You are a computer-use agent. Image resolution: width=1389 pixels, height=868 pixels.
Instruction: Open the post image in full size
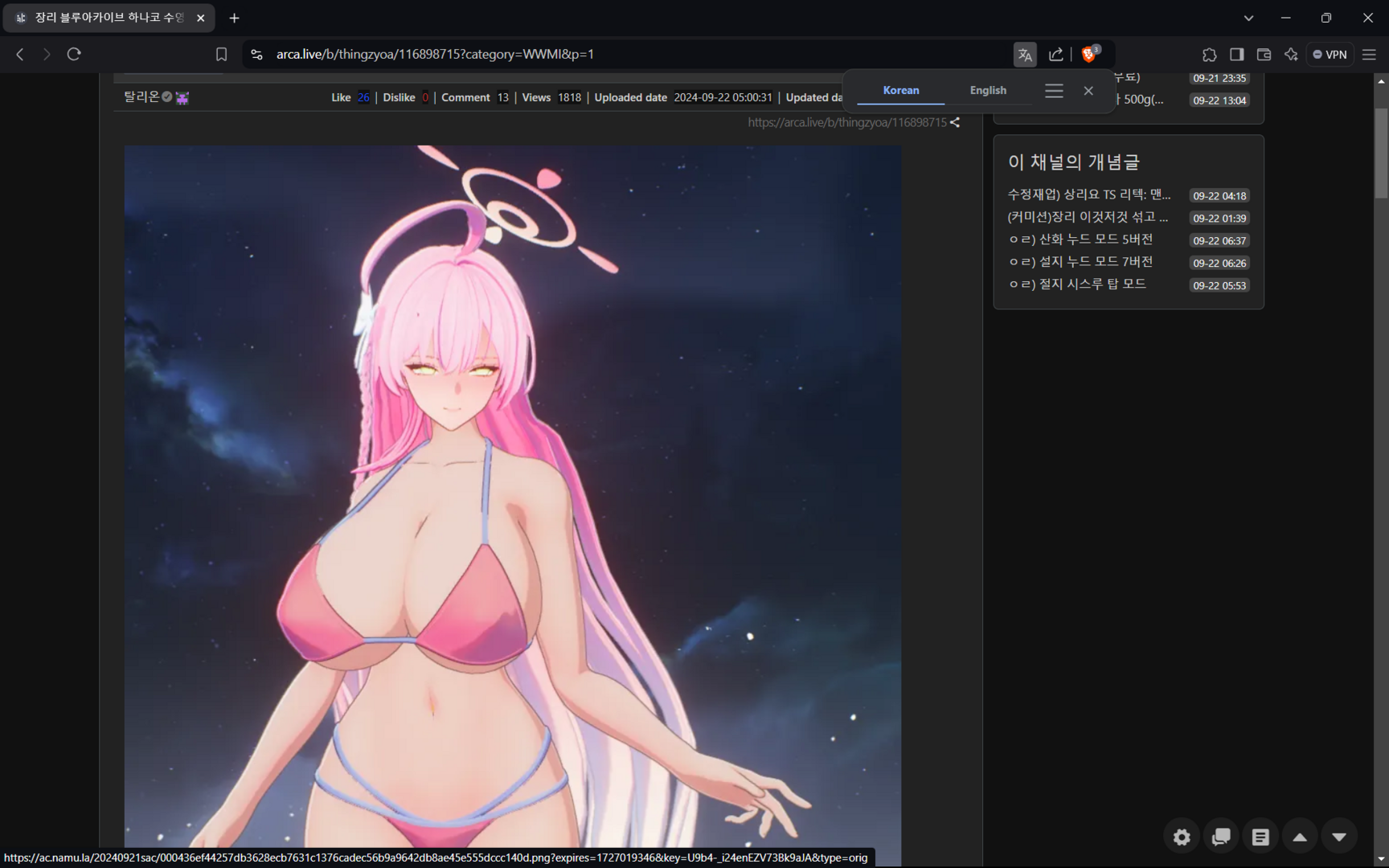[513, 496]
